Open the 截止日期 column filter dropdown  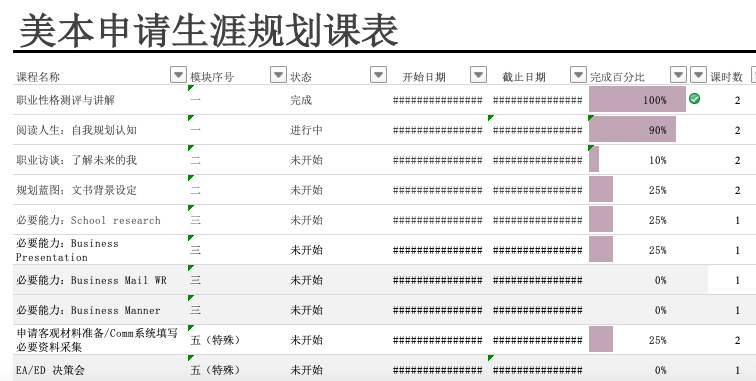(x=578, y=75)
